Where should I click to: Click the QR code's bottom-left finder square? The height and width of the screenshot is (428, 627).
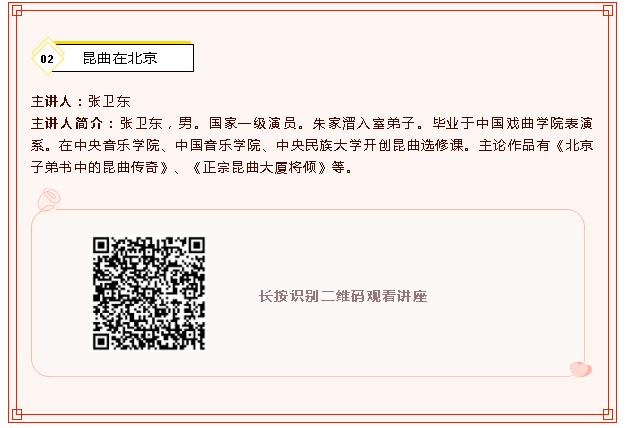tap(101, 341)
